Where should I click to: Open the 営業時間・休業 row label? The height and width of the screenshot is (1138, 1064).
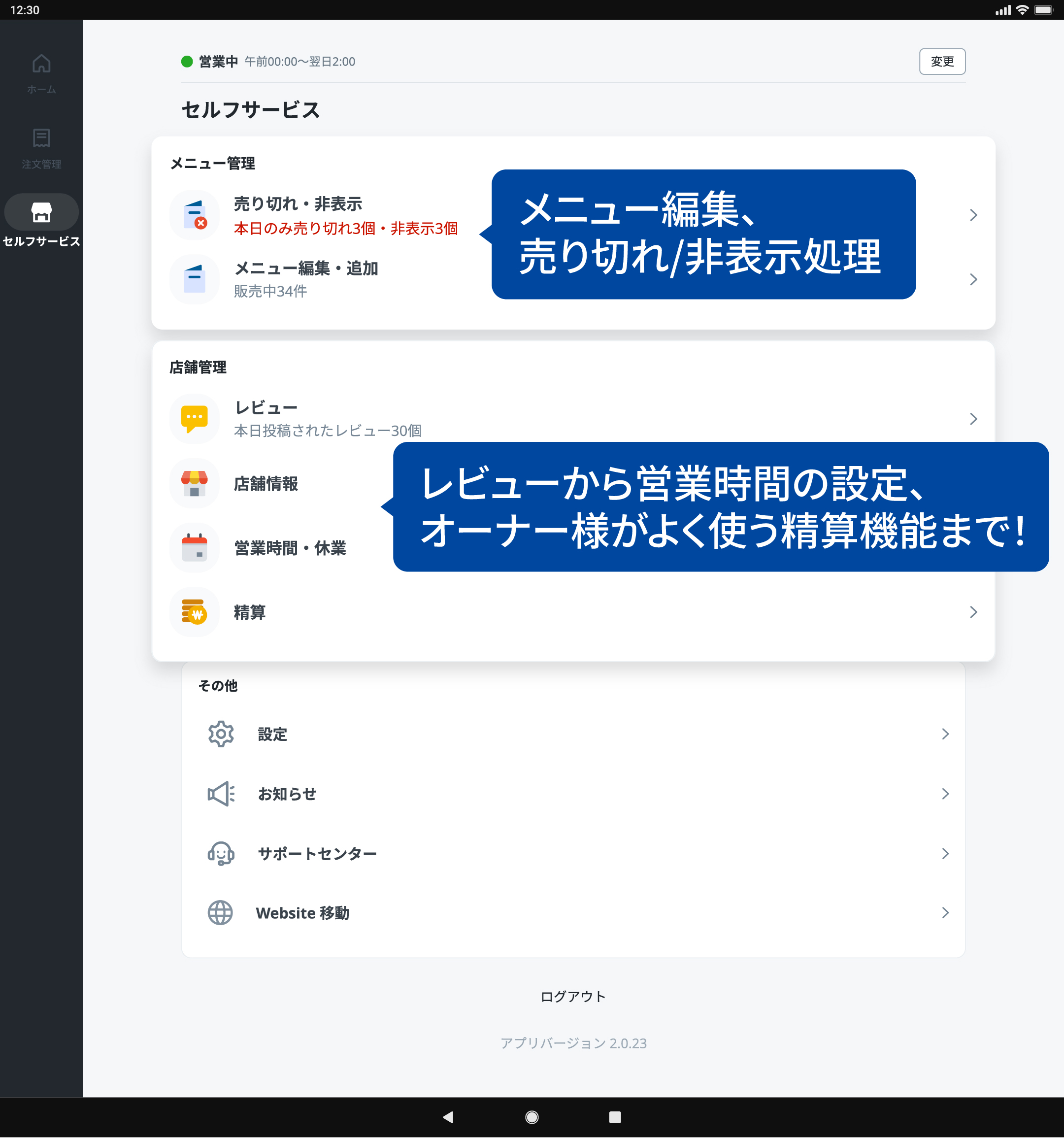[290, 548]
